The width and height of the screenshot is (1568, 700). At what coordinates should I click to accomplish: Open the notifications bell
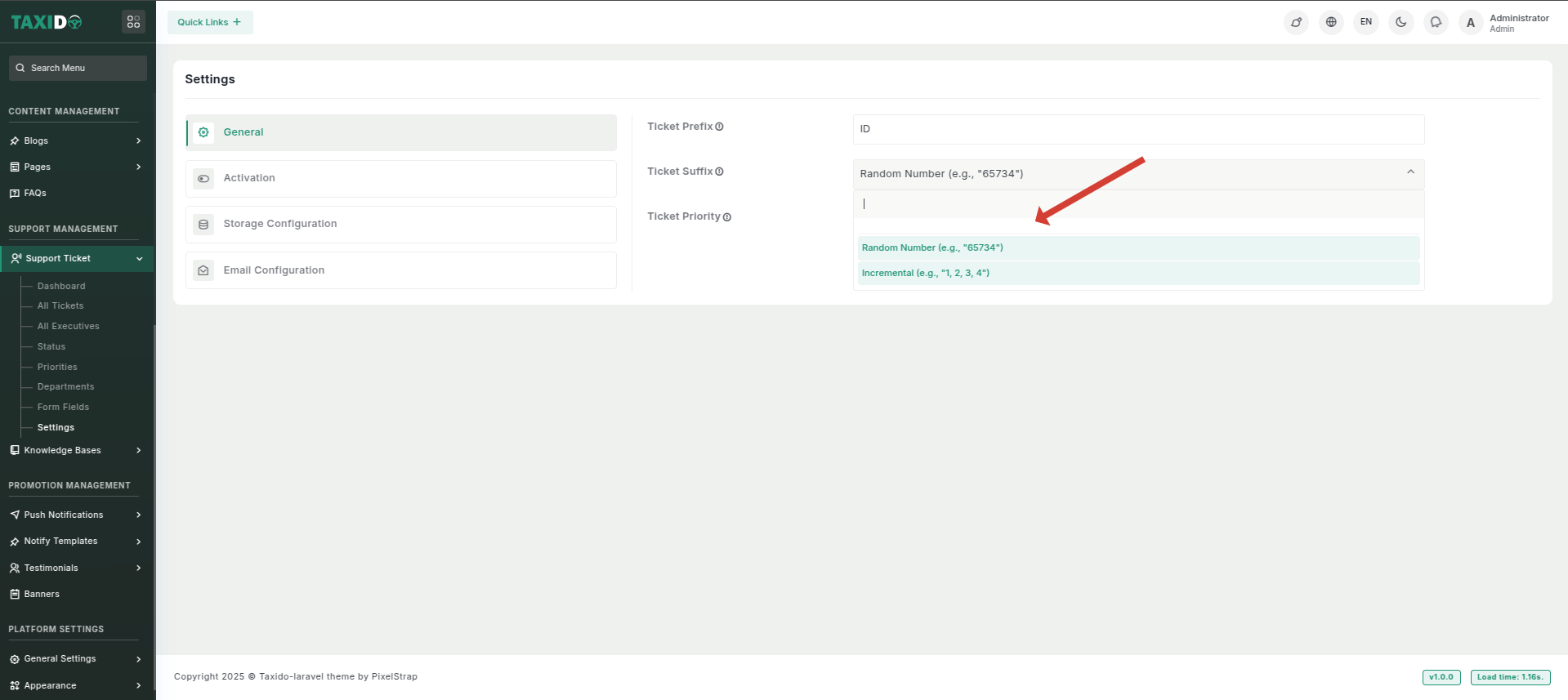tap(1436, 22)
